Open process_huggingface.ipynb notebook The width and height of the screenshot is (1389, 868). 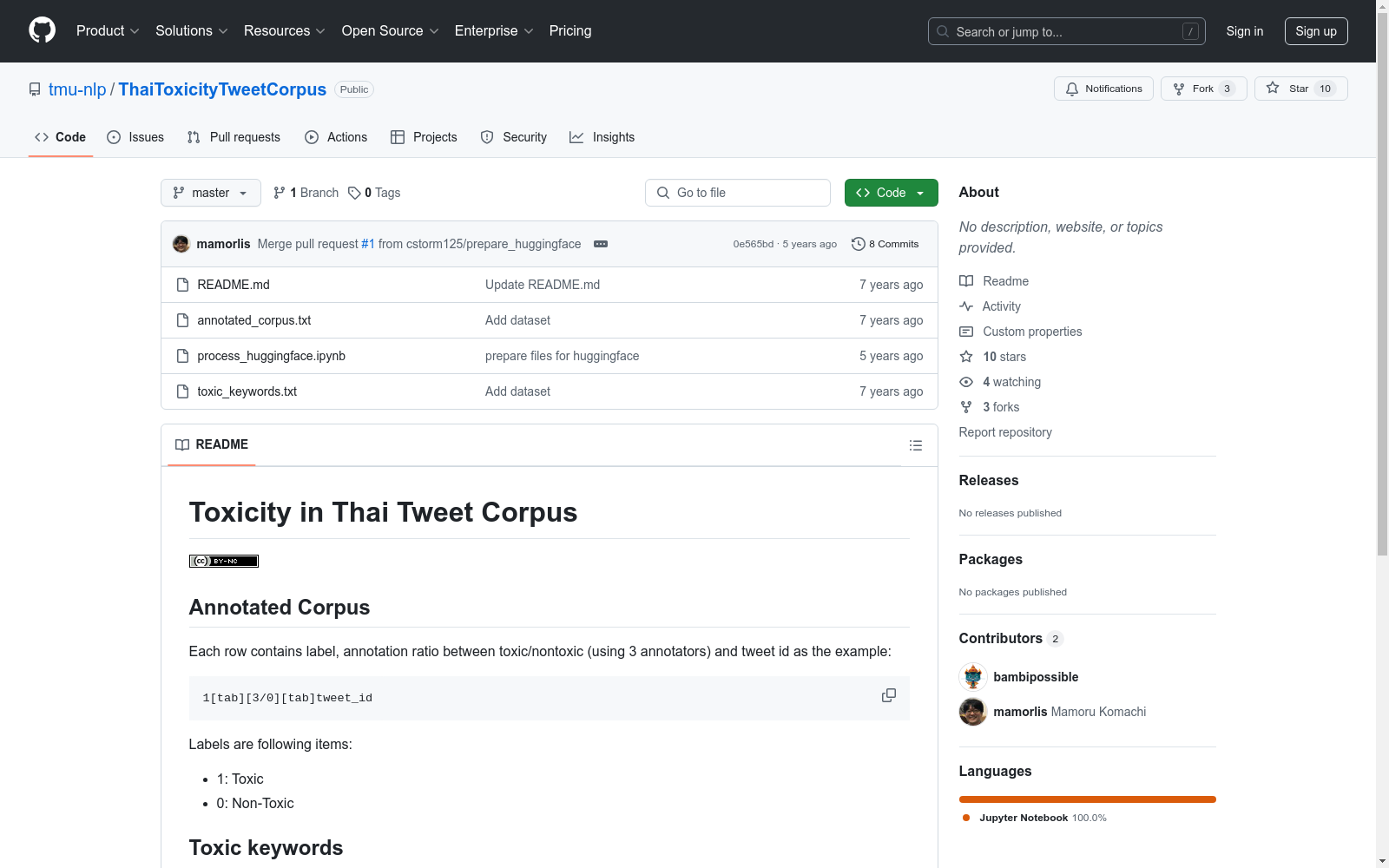pyautogui.click(x=272, y=356)
